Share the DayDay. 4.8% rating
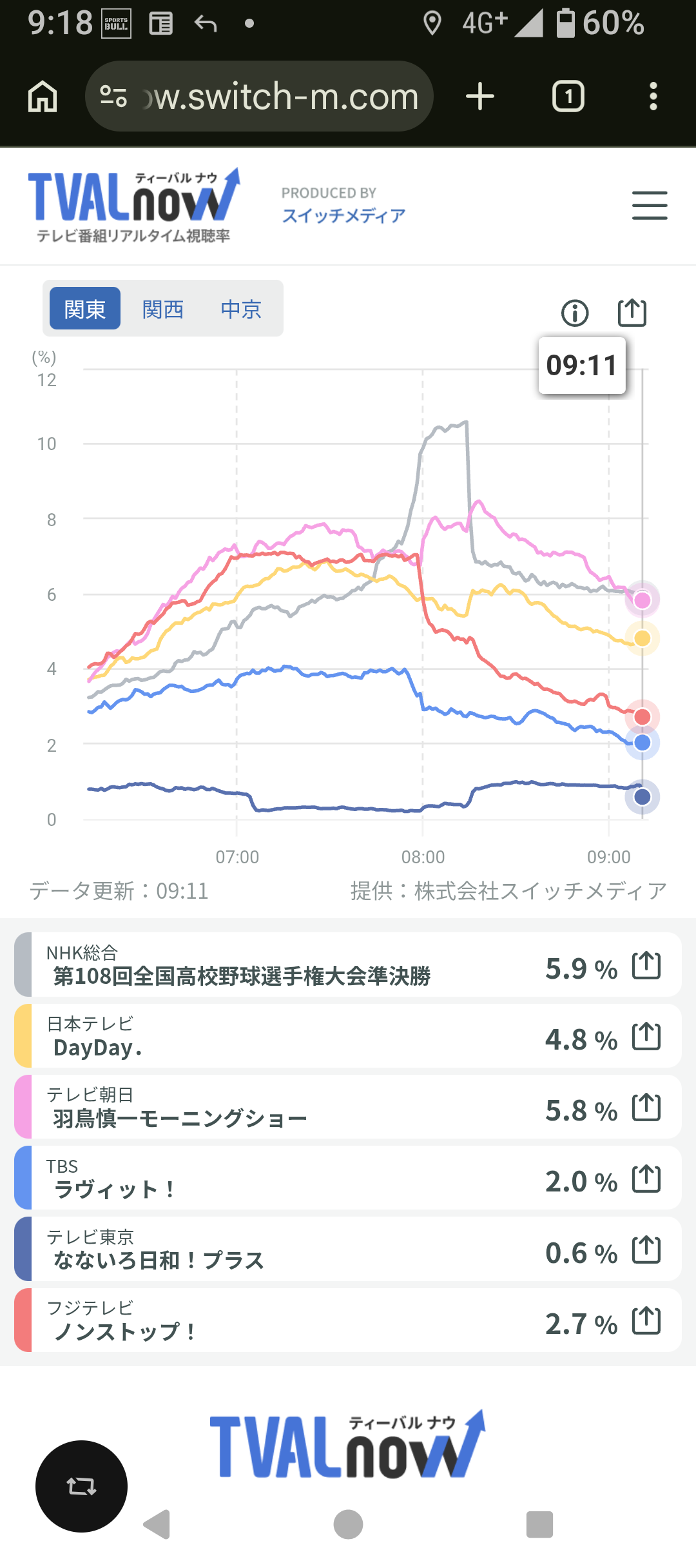Image resolution: width=696 pixels, height=1568 pixels. pos(646,1036)
